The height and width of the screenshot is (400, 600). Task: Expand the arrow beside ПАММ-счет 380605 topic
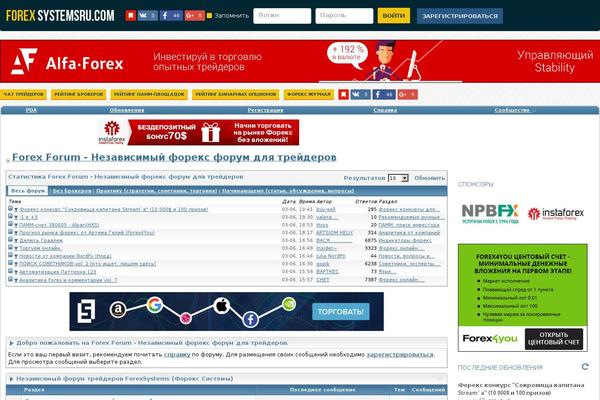point(16,225)
